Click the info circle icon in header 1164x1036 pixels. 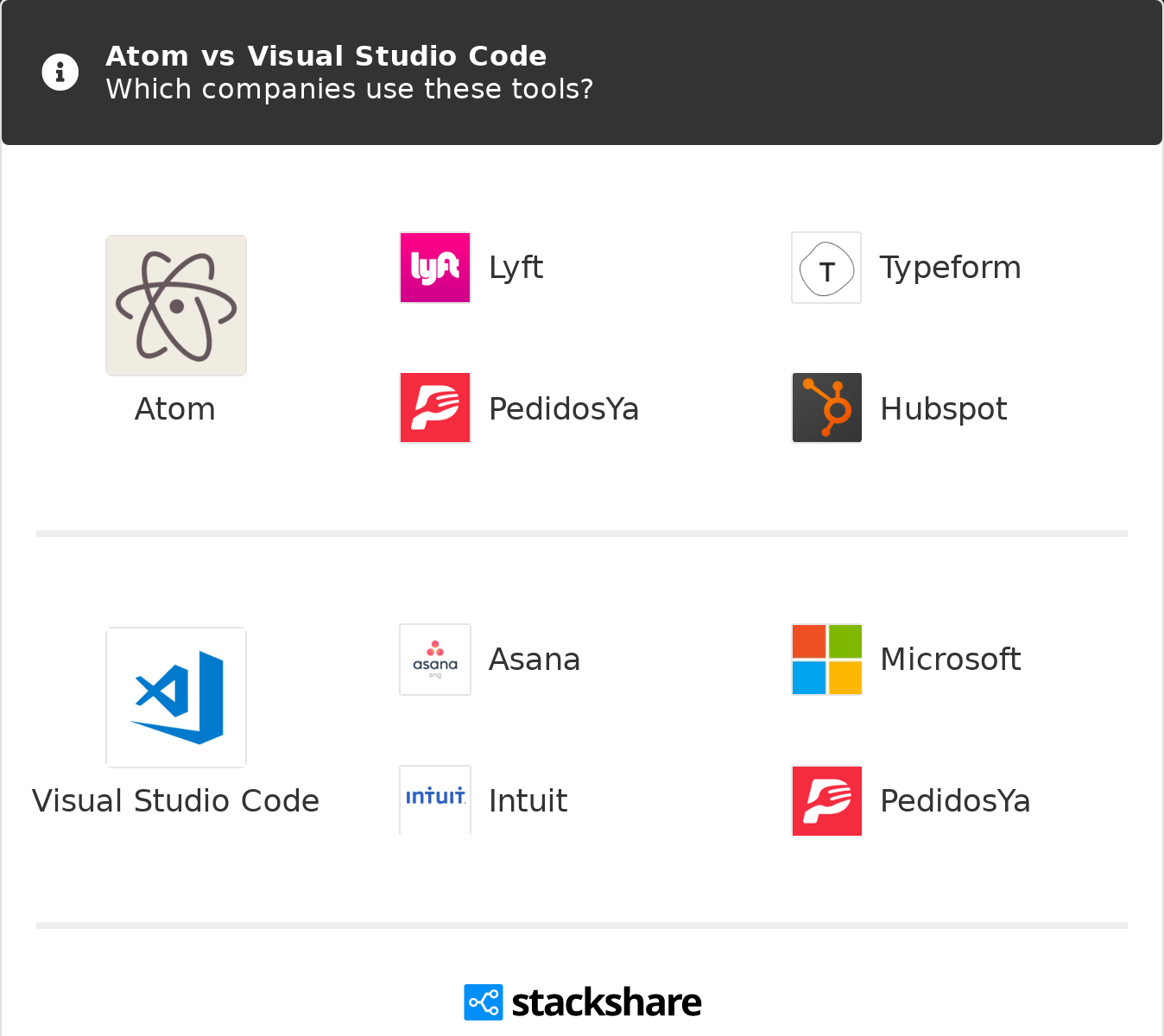[60, 72]
